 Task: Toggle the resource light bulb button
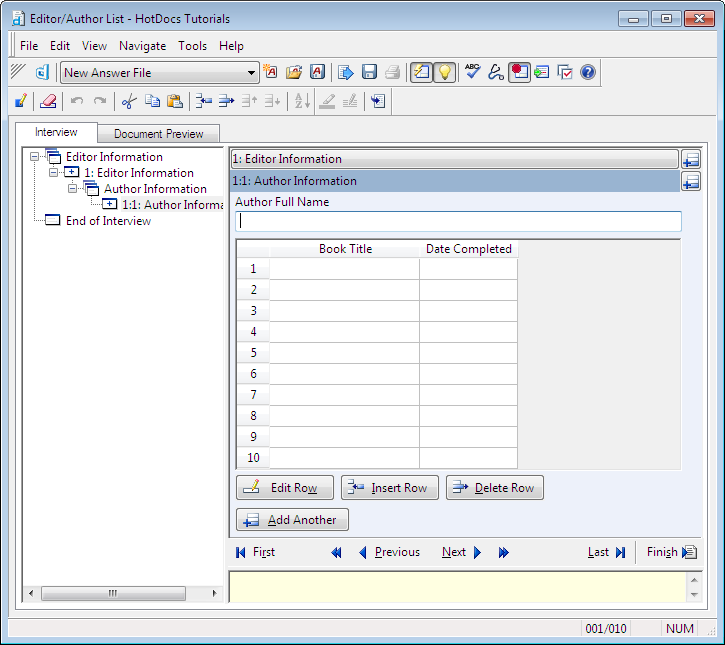(x=444, y=72)
